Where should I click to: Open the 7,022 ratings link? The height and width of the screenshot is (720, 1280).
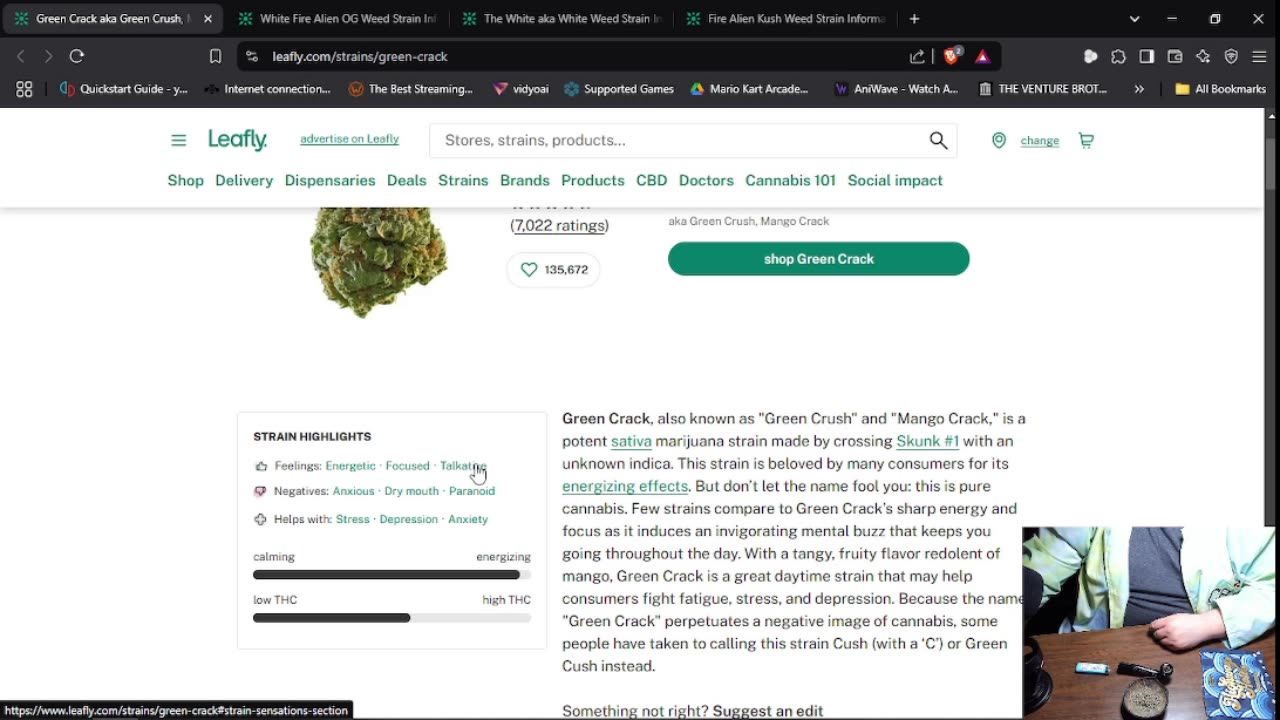[559, 226]
